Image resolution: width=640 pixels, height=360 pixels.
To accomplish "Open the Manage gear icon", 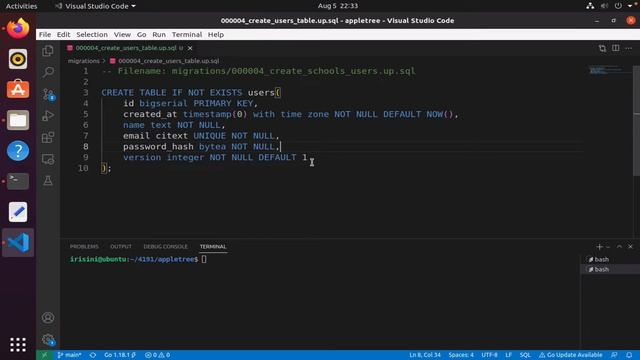I will click(48, 339).
